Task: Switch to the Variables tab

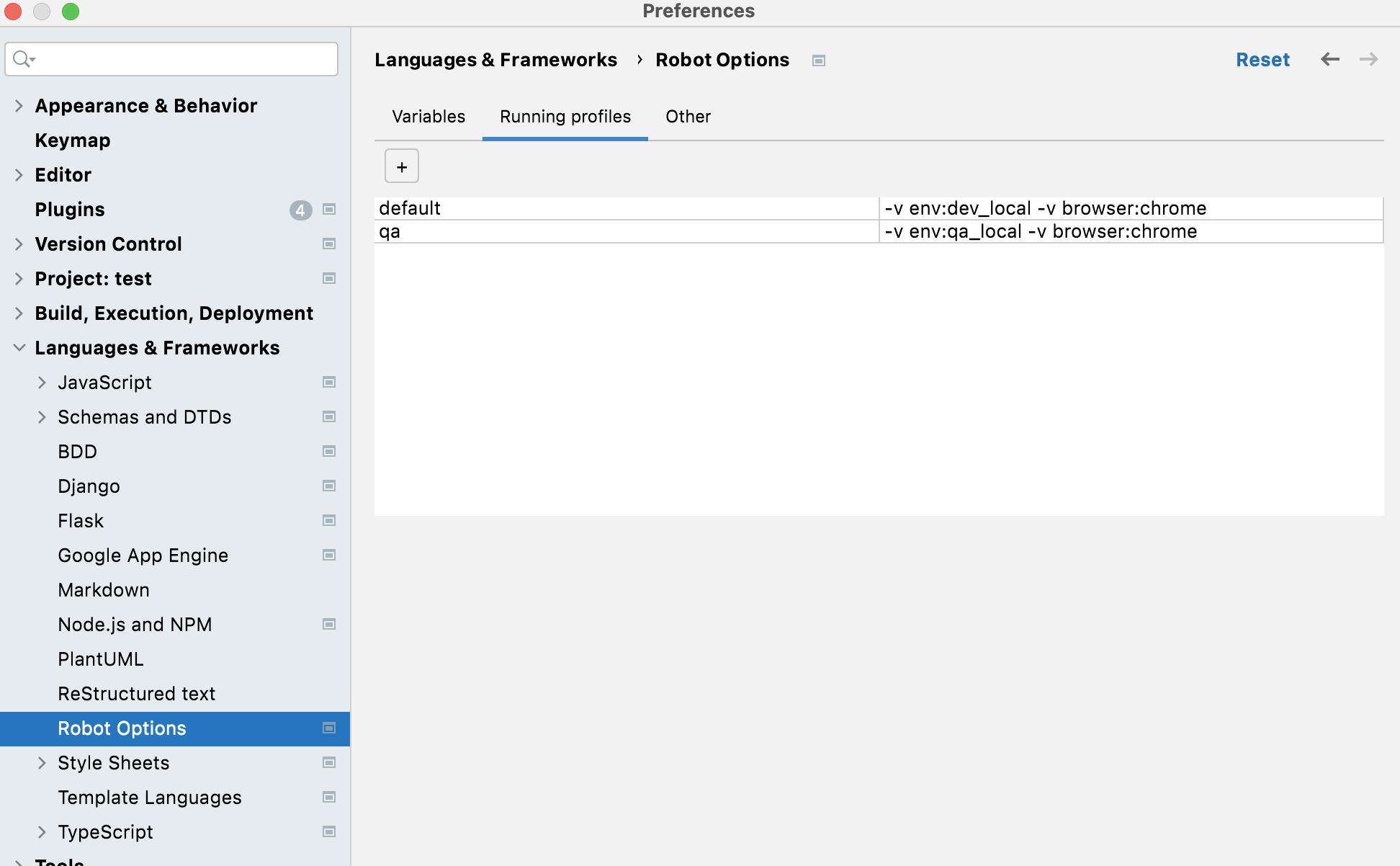Action: pos(428,117)
